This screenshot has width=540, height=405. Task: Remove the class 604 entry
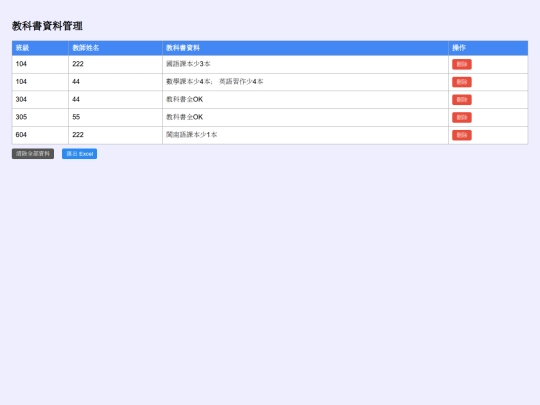tap(461, 135)
